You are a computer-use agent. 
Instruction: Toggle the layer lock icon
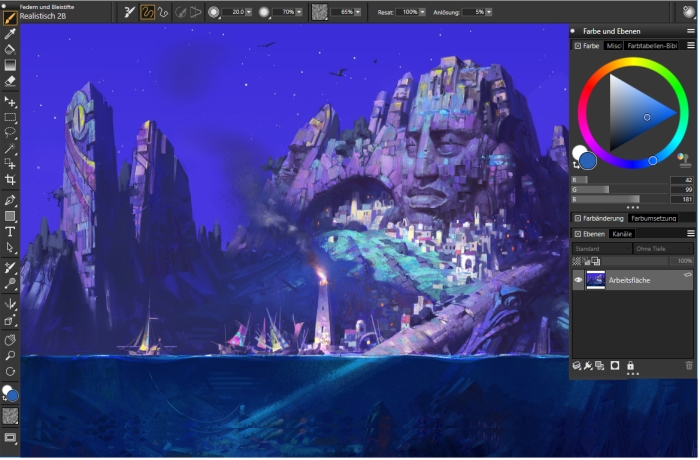(x=631, y=367)
